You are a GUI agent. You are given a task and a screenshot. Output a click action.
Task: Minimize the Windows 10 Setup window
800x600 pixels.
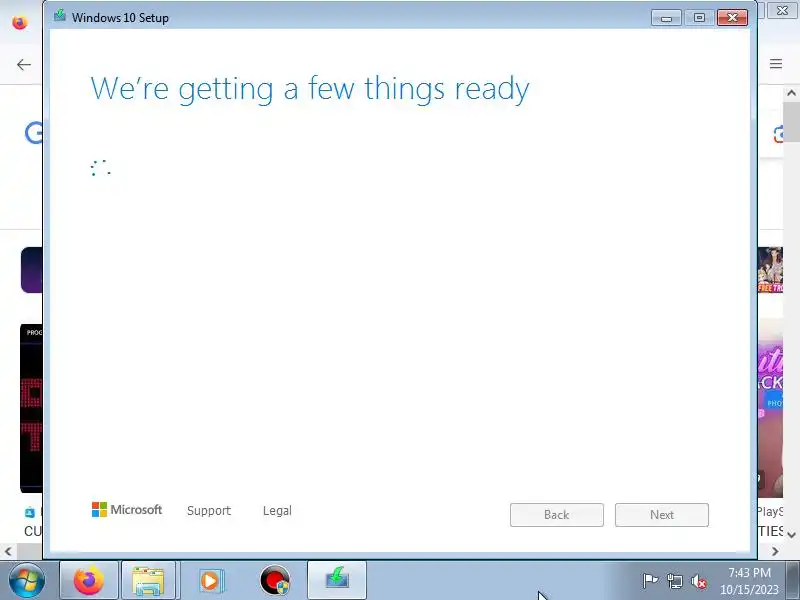tap(666, 18)
